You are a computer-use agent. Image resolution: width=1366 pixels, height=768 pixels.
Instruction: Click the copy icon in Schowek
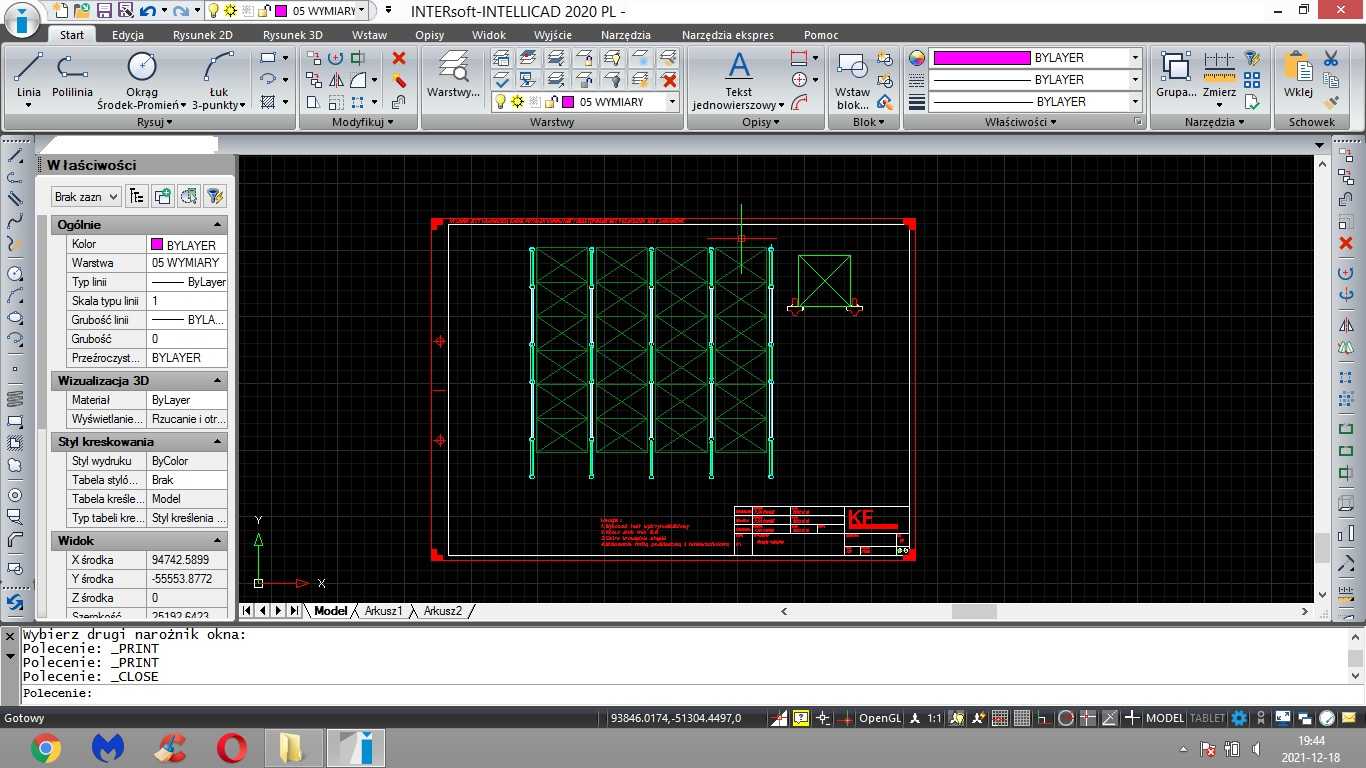pyautogui.click(x=1331, y=80)
